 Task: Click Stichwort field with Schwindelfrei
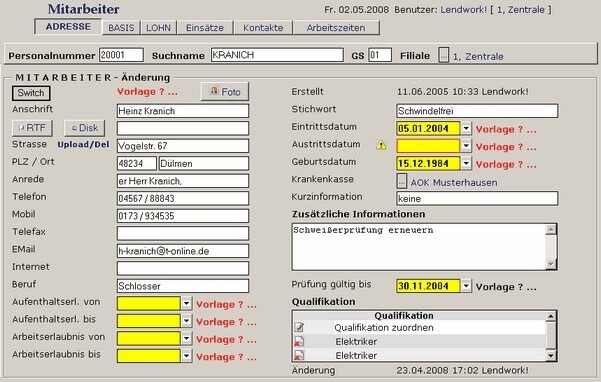click(x=477, y=111)
